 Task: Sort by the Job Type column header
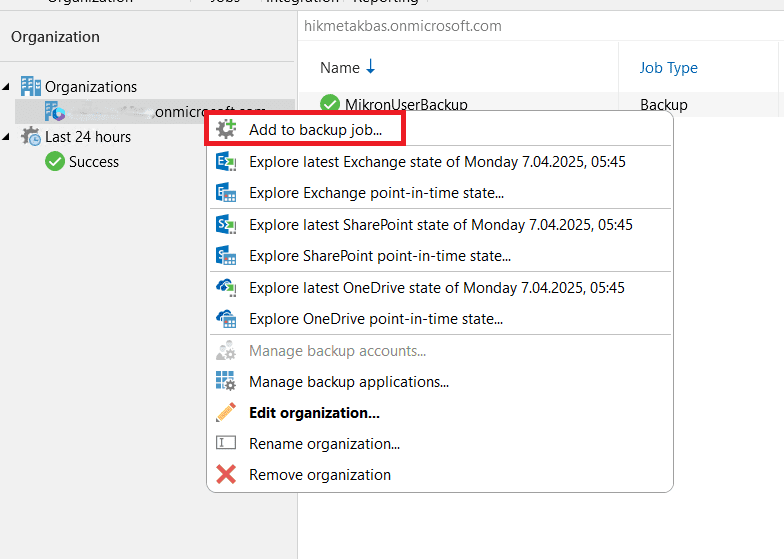(x=668, y=68)
